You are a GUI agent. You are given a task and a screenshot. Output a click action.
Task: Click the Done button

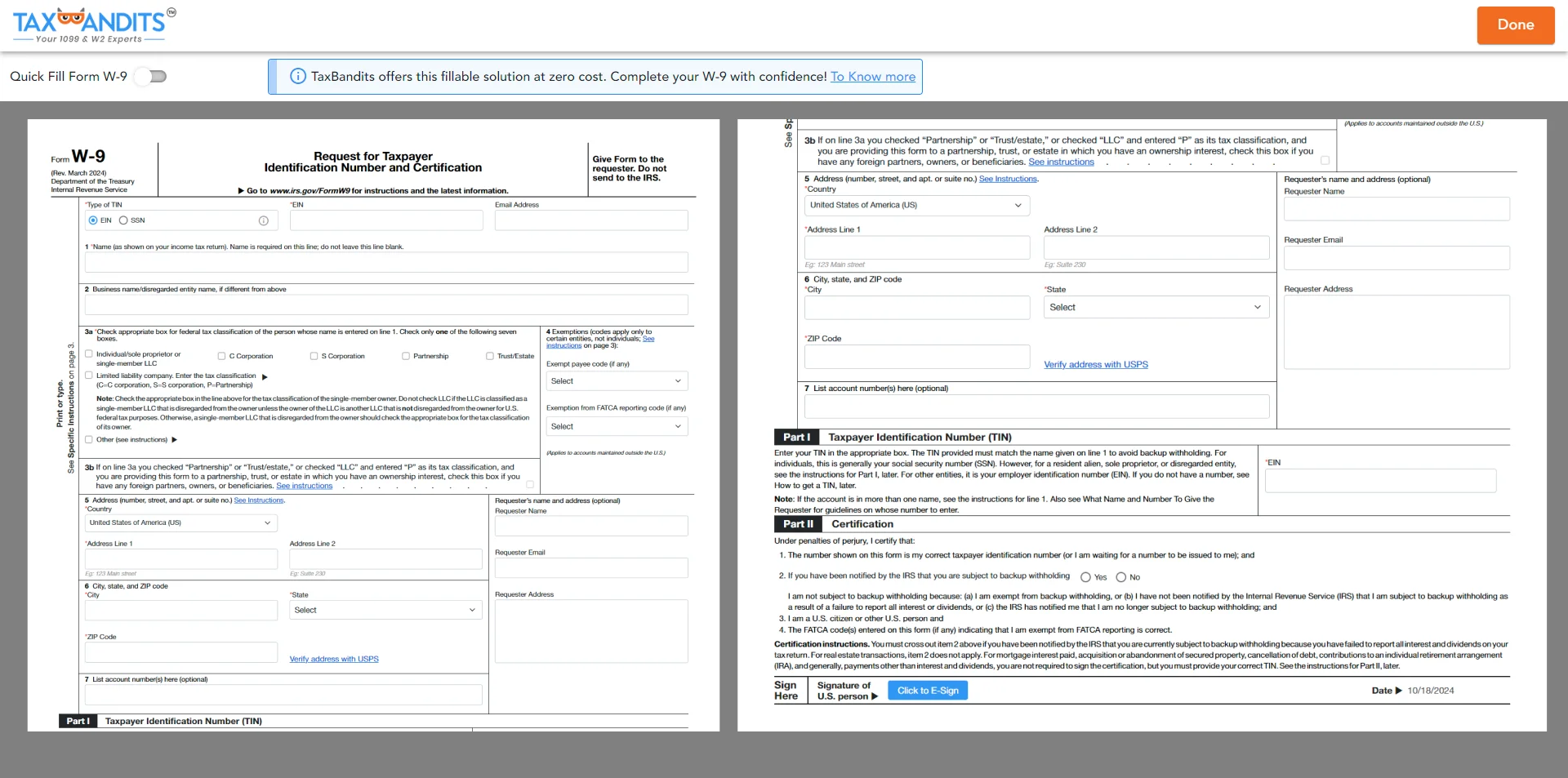pyautogui.click(x=1516, y=25)
